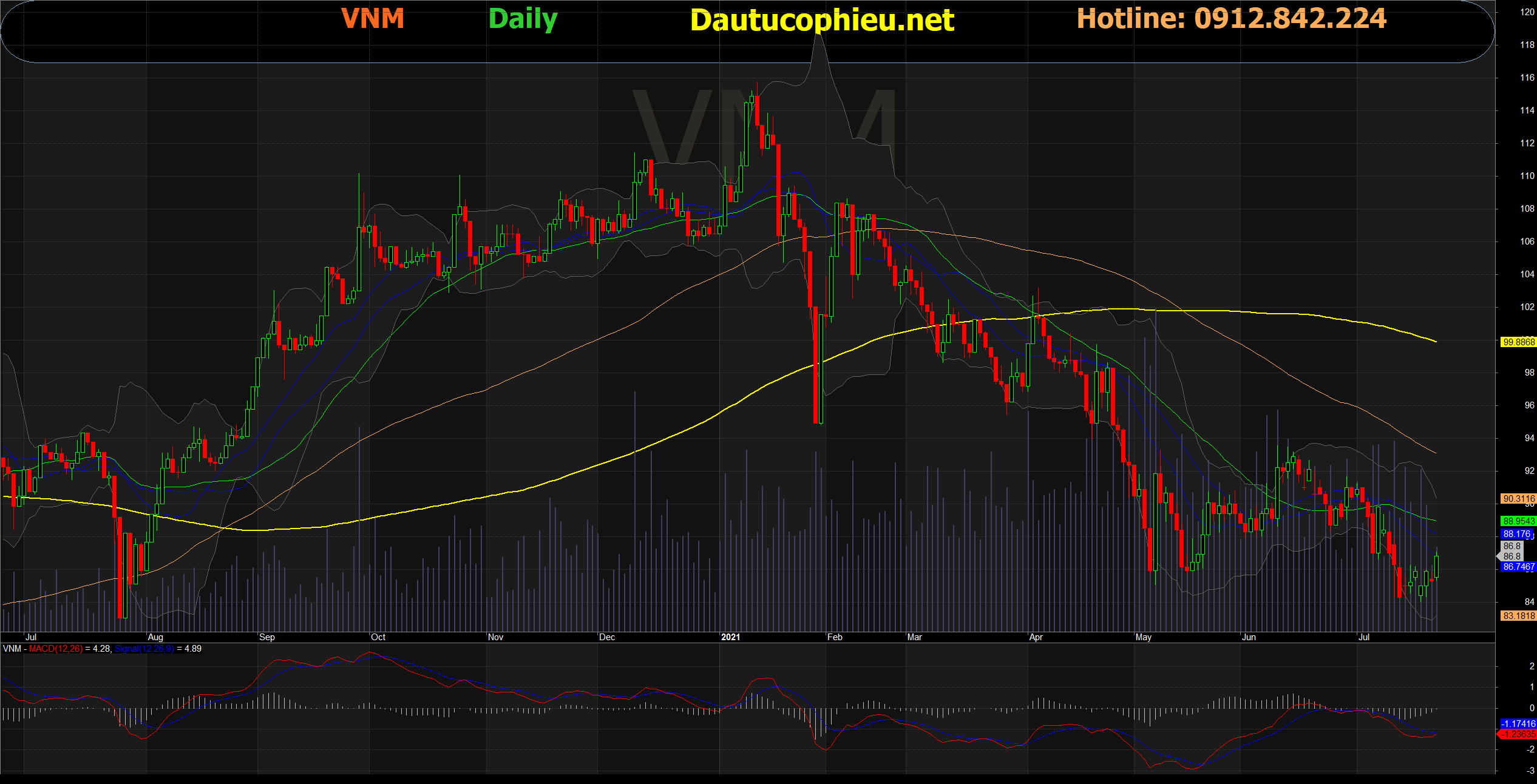Click the blue -1.17416 signal value tag
The height and width of the screenshot is (784, 1537).
[1518, 723]
